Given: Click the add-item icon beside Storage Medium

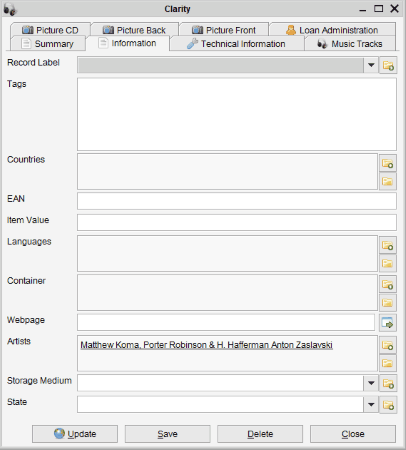Looking at the screenshot, I should [388, 383].
